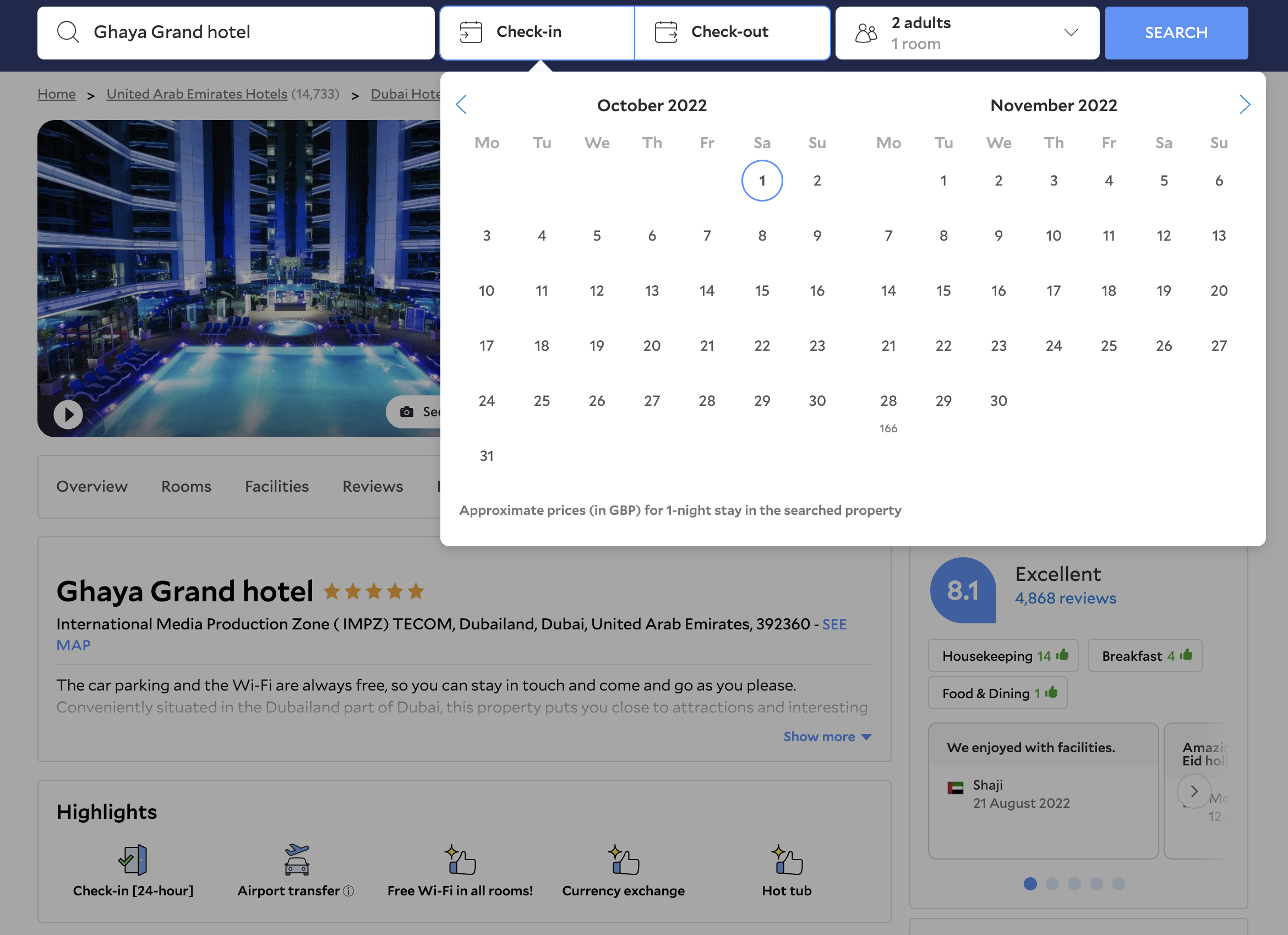Click the hotel name search field
Image resolution: width=1288 pixels, height=935 pixels.
click(255, 32)
